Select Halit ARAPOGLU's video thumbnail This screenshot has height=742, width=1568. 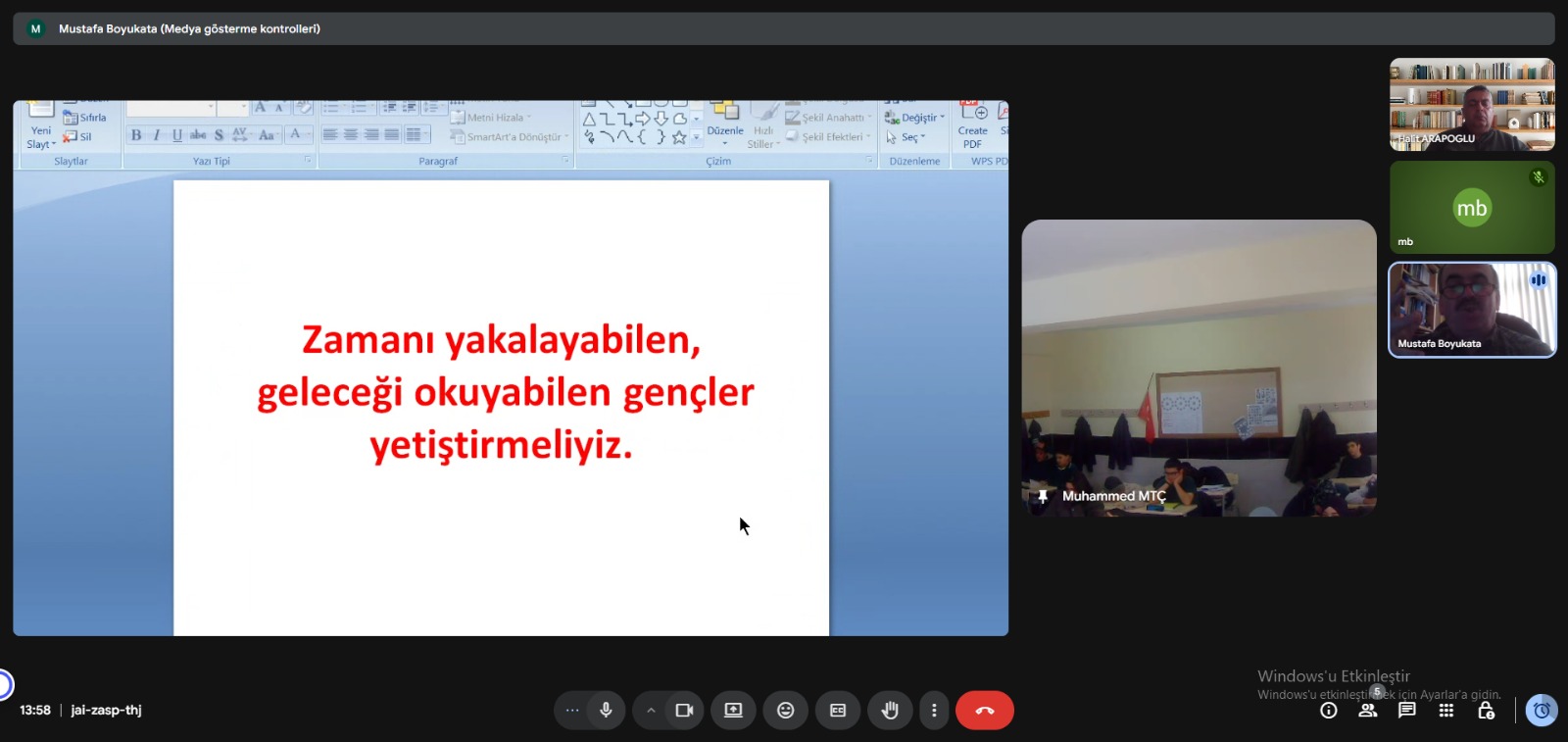point(1471,104)
